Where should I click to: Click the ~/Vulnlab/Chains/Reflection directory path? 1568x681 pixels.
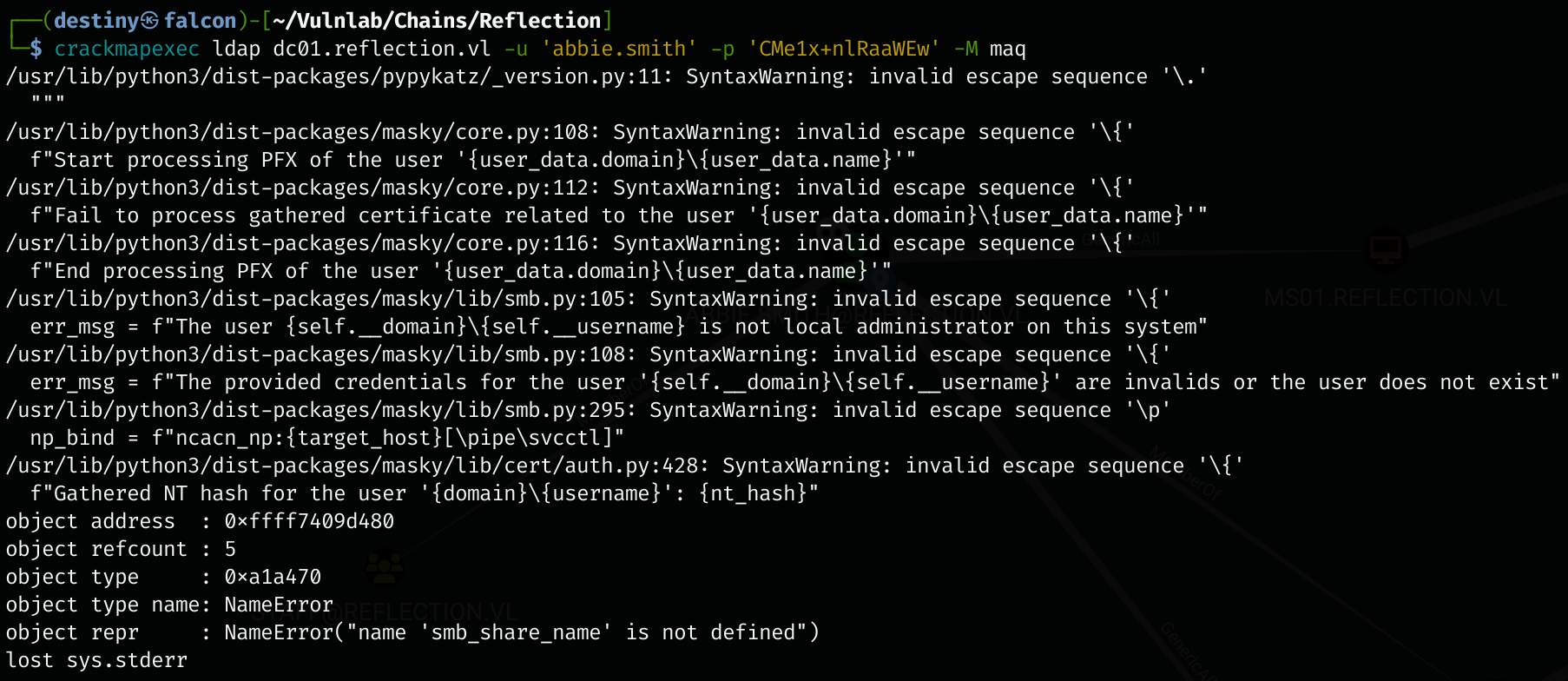click(x=437, y=21)
